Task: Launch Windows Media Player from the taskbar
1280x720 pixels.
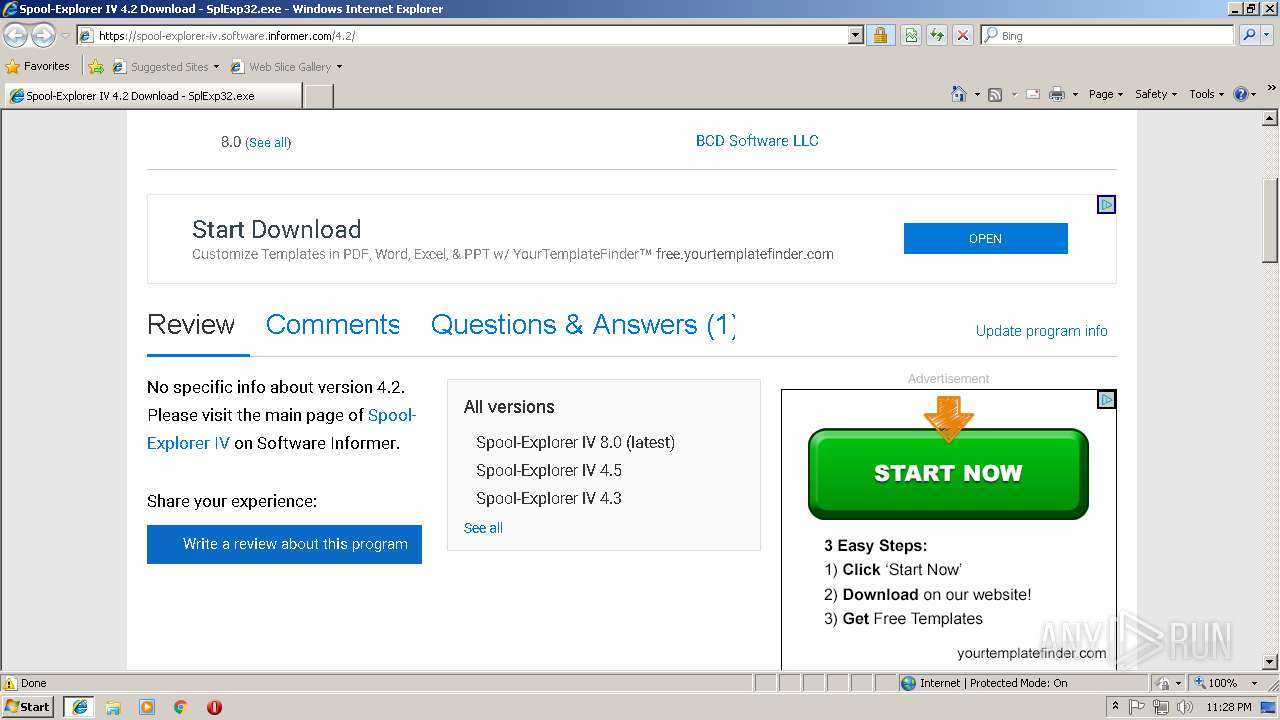Action: [x=147, y=707]
